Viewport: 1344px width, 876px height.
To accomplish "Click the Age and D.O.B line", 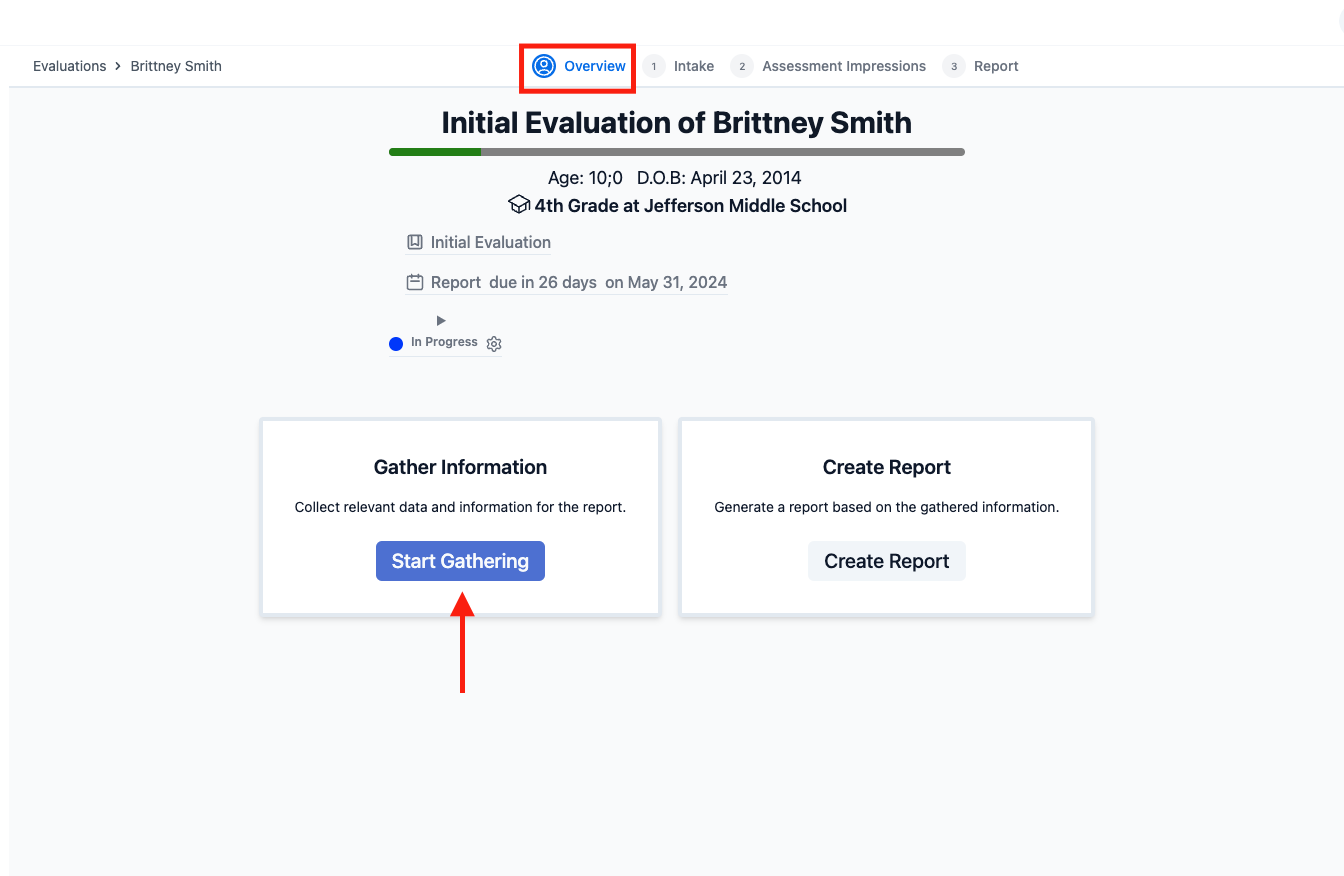I will coord(675,178).
